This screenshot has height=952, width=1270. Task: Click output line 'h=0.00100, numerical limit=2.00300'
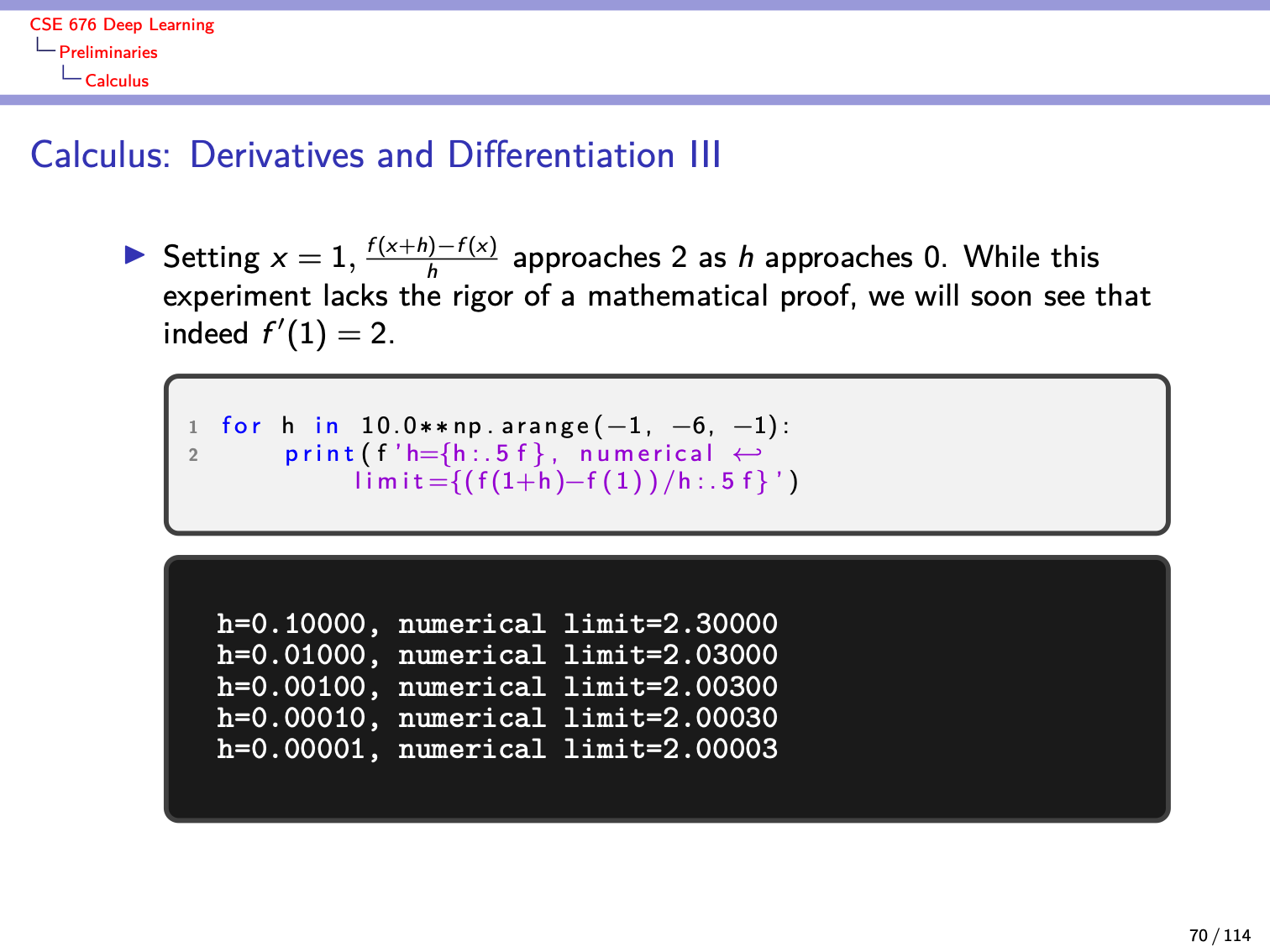(497, 687)
